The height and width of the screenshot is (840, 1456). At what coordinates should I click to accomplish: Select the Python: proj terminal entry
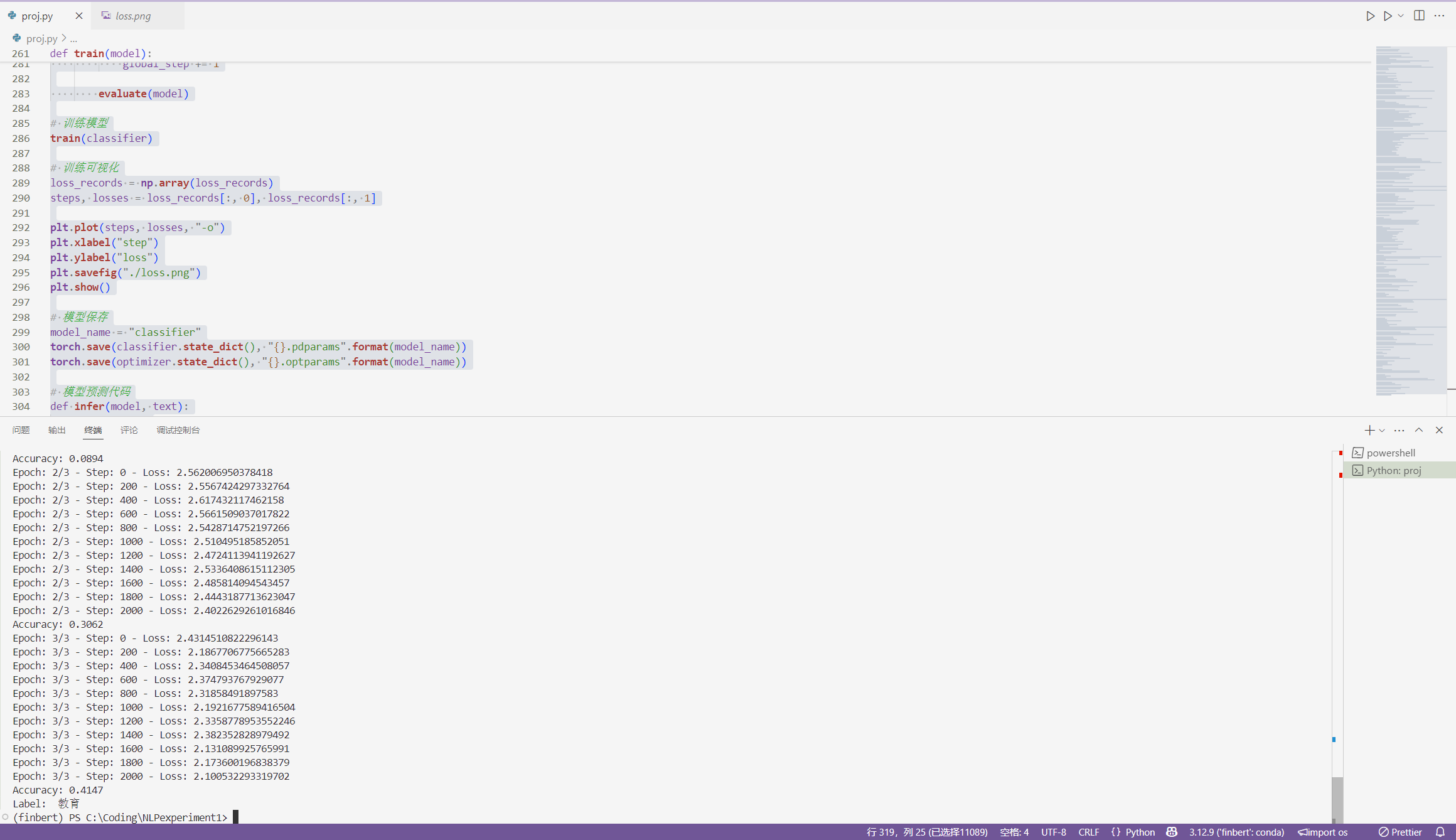pyautogui.click(x=1393, y=470)
